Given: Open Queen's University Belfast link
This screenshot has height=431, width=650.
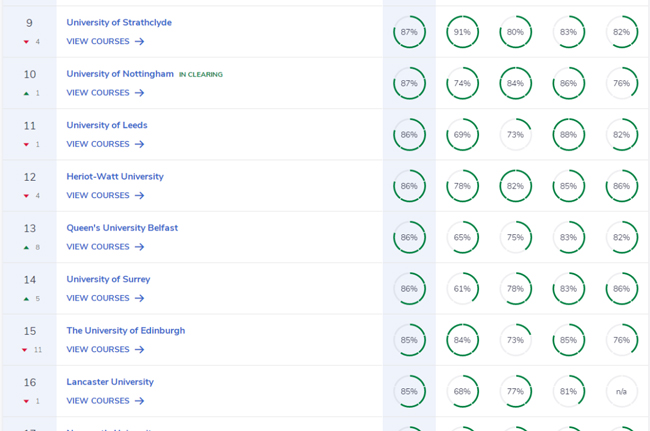Looking at the screenshot, I should pyautogui.click(x=122, y=228).
